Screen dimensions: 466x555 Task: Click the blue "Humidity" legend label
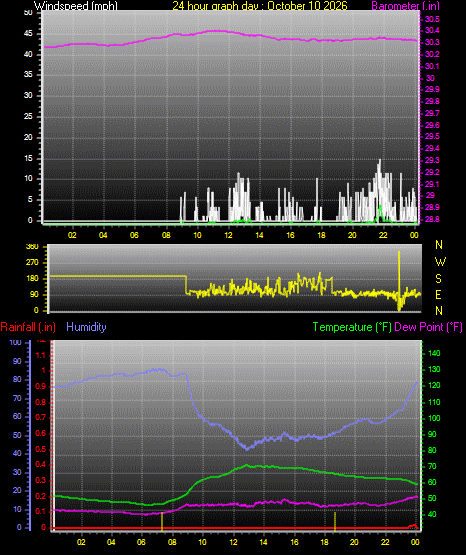(86, 327)
